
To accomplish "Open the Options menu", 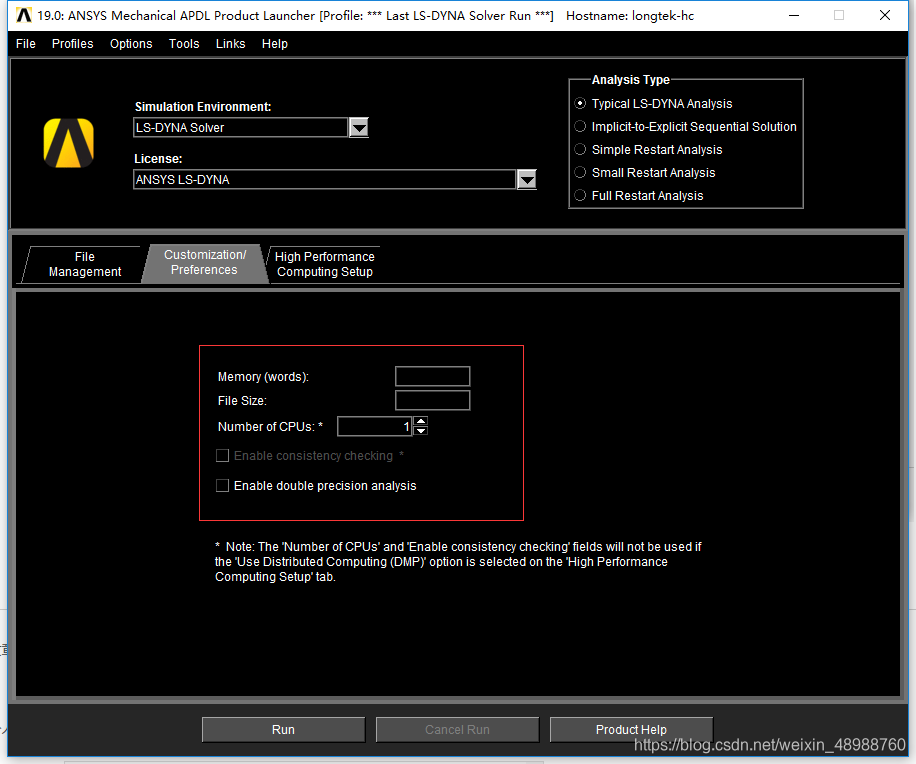I will click(x=131, y=44).
